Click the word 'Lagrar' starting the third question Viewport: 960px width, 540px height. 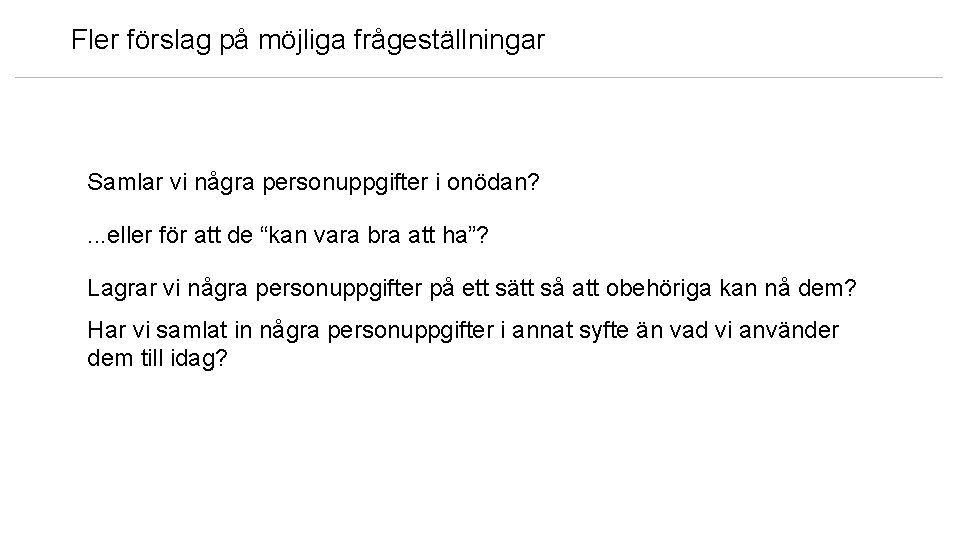(118, 289)
